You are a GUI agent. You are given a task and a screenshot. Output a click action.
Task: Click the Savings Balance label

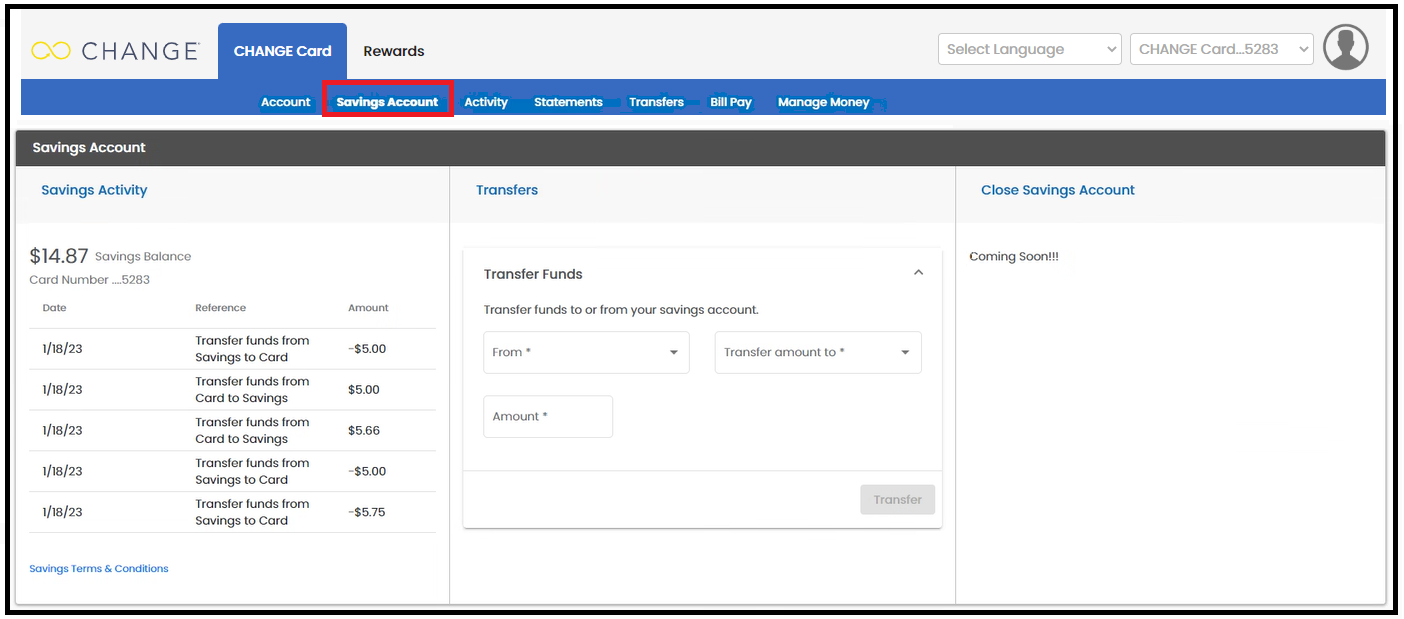coord(143,256)
